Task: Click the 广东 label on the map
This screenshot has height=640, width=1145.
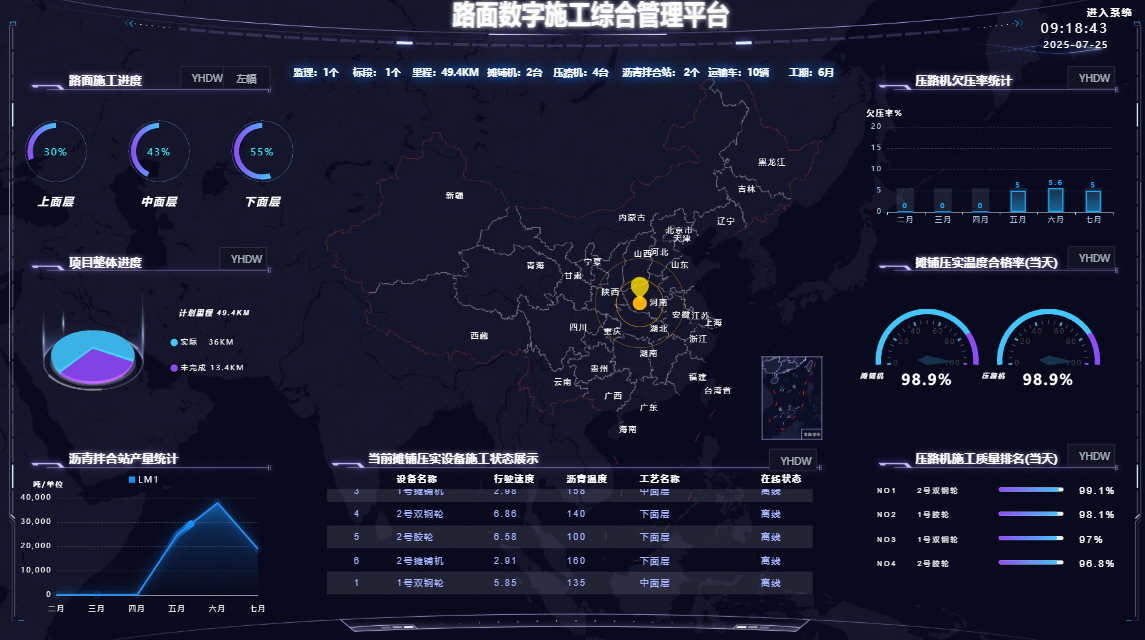Action: [648, 408]
